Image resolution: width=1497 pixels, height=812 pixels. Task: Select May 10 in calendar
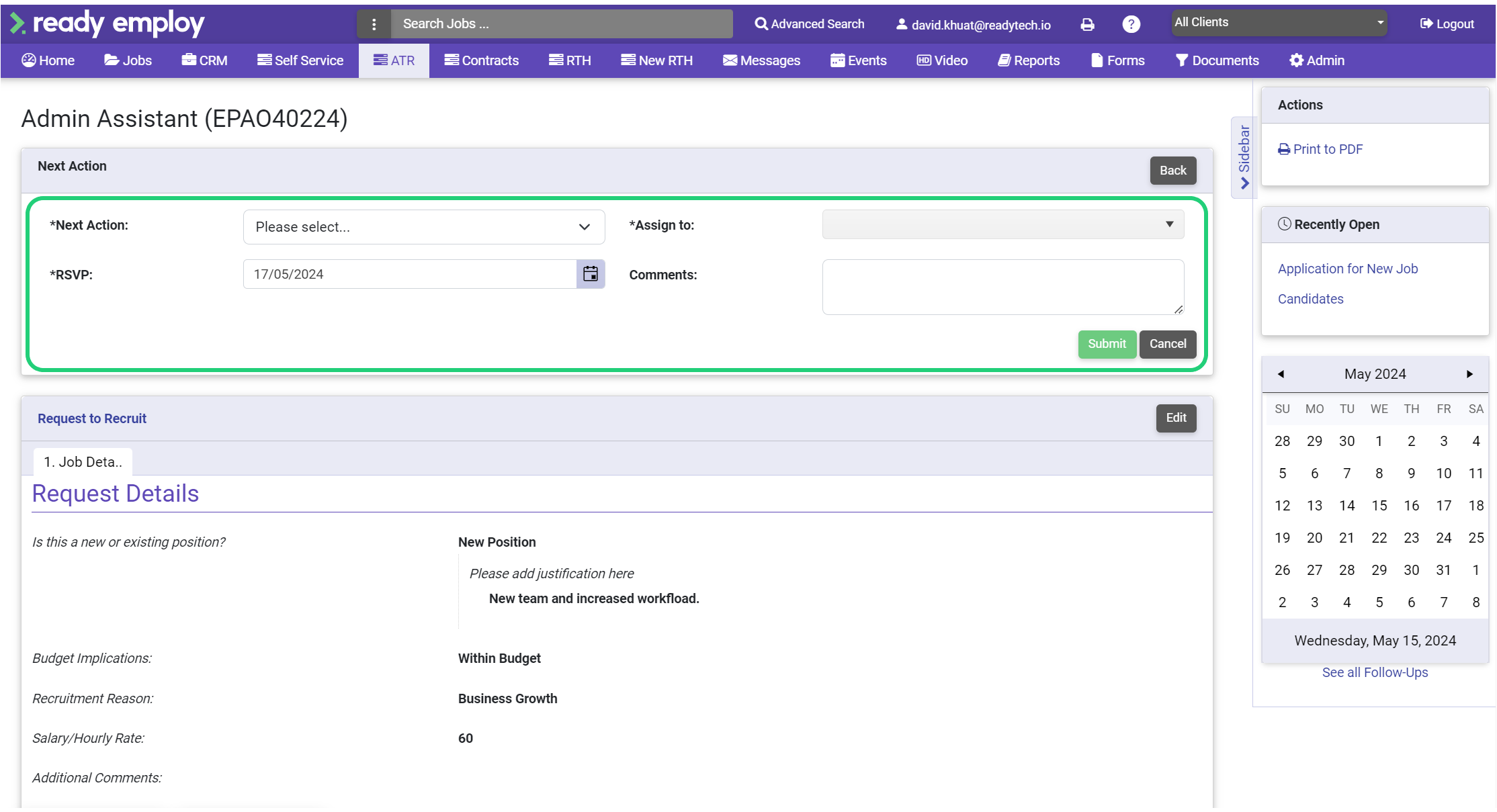1443,473
